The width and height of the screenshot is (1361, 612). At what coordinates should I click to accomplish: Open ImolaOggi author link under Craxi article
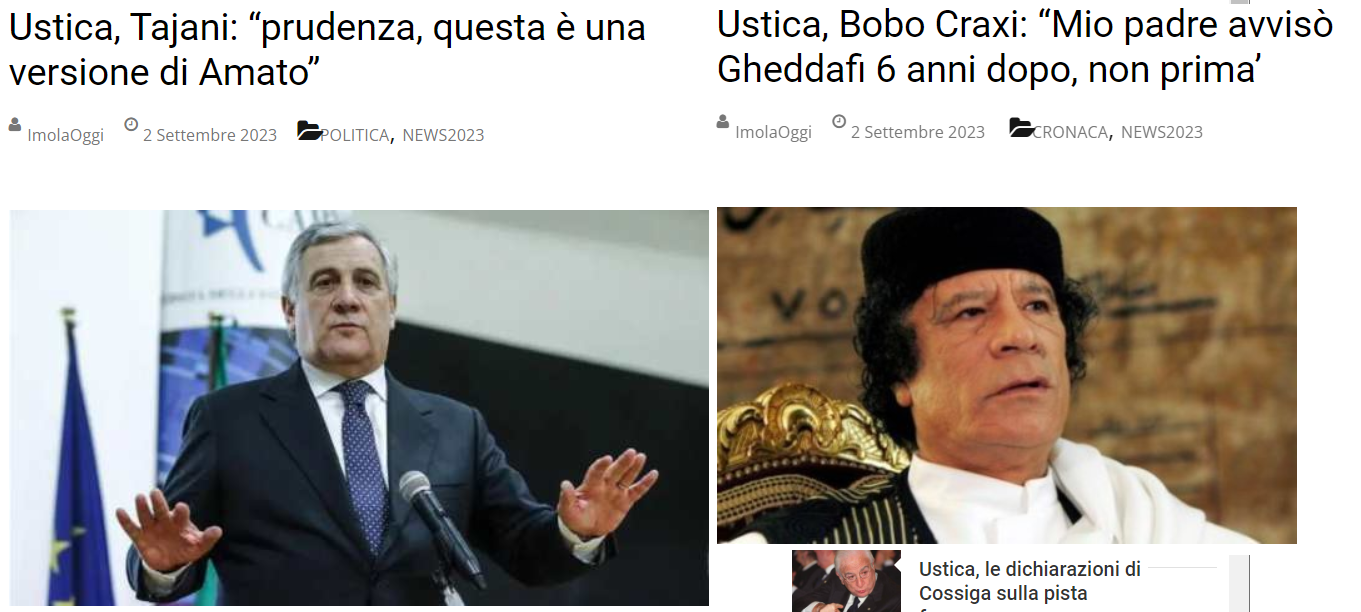click(x=773, y=132)
